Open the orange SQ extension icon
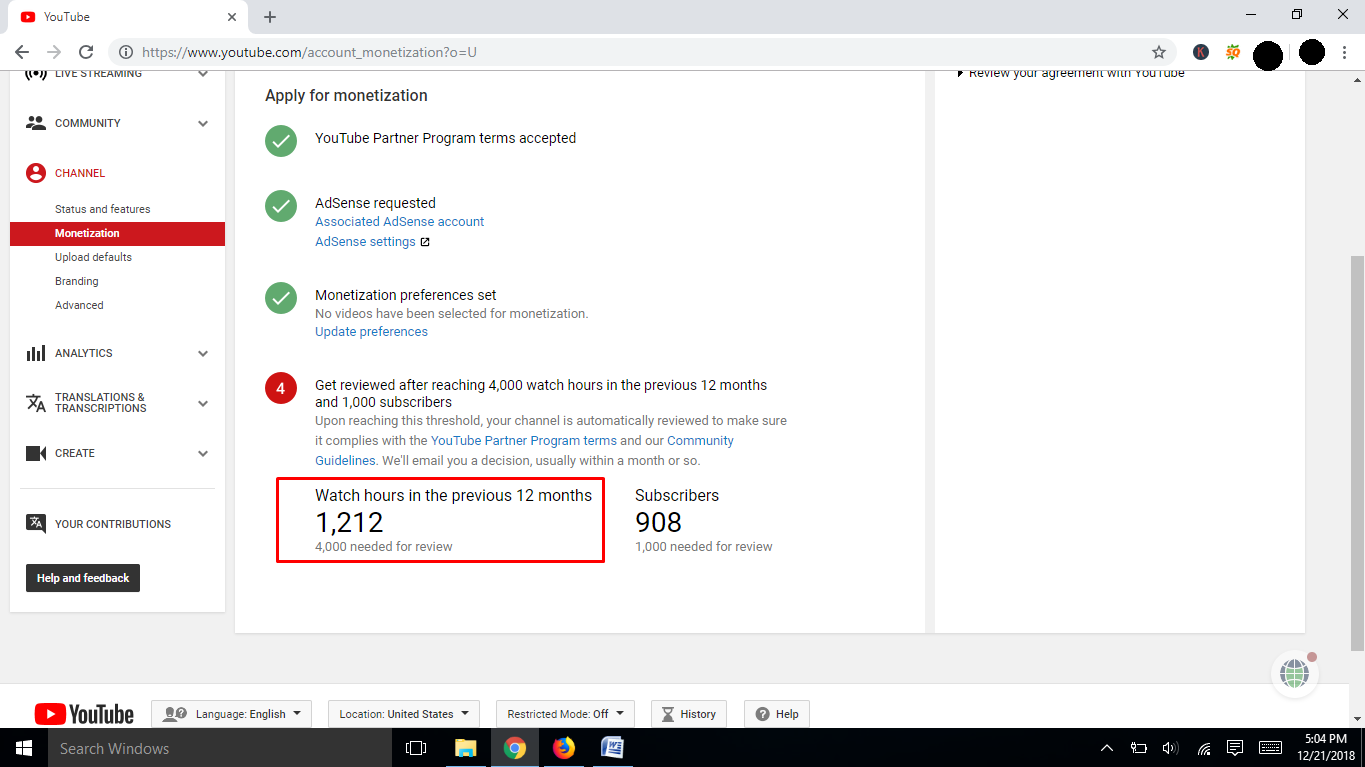Viewport: 1365px width, 767px height. pos(1233,52)
